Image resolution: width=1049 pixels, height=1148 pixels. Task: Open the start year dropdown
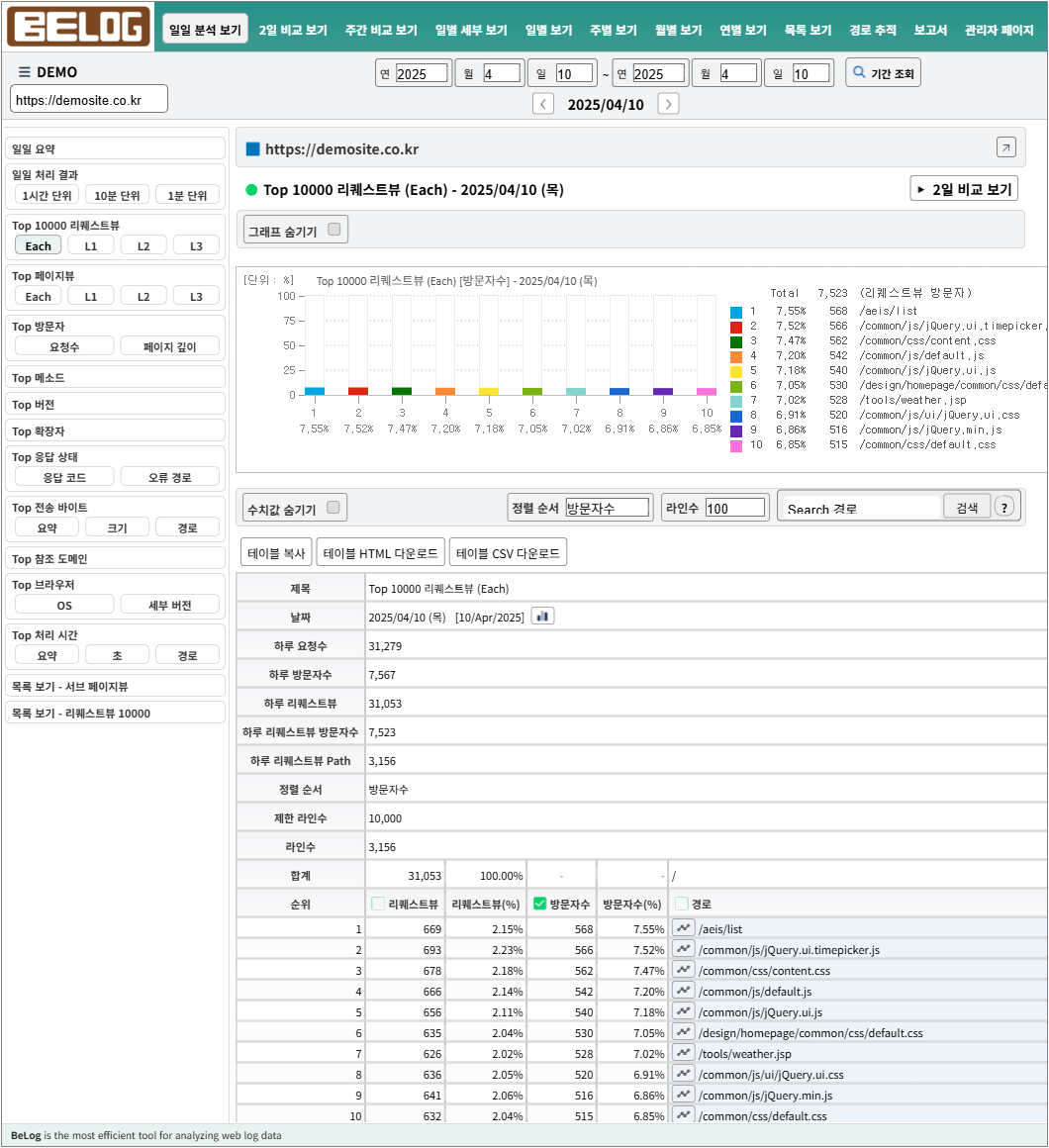[422, 73]
